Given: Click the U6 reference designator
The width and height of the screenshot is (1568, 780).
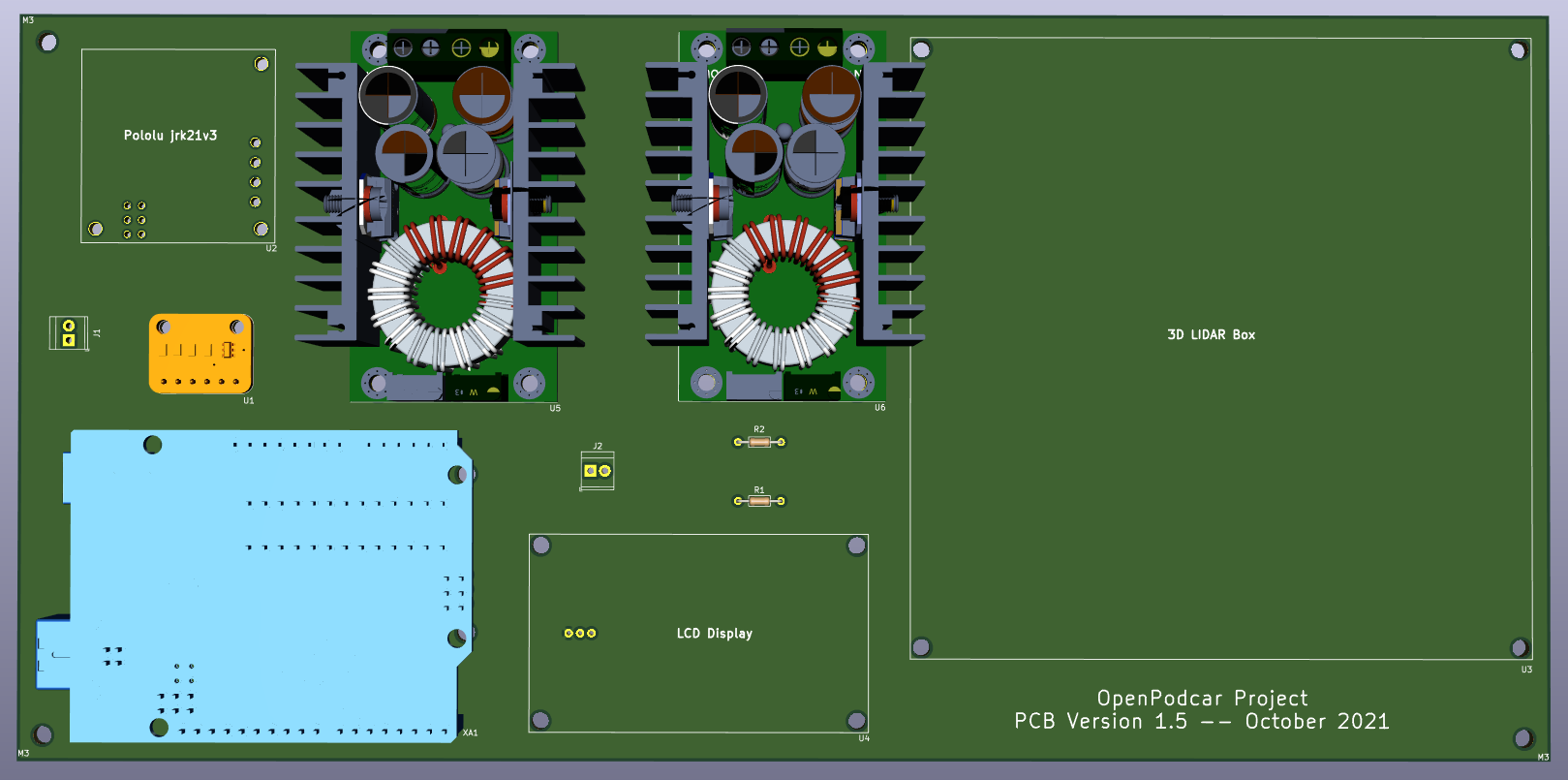Looking at the screenshot, I should coord(879,408).
